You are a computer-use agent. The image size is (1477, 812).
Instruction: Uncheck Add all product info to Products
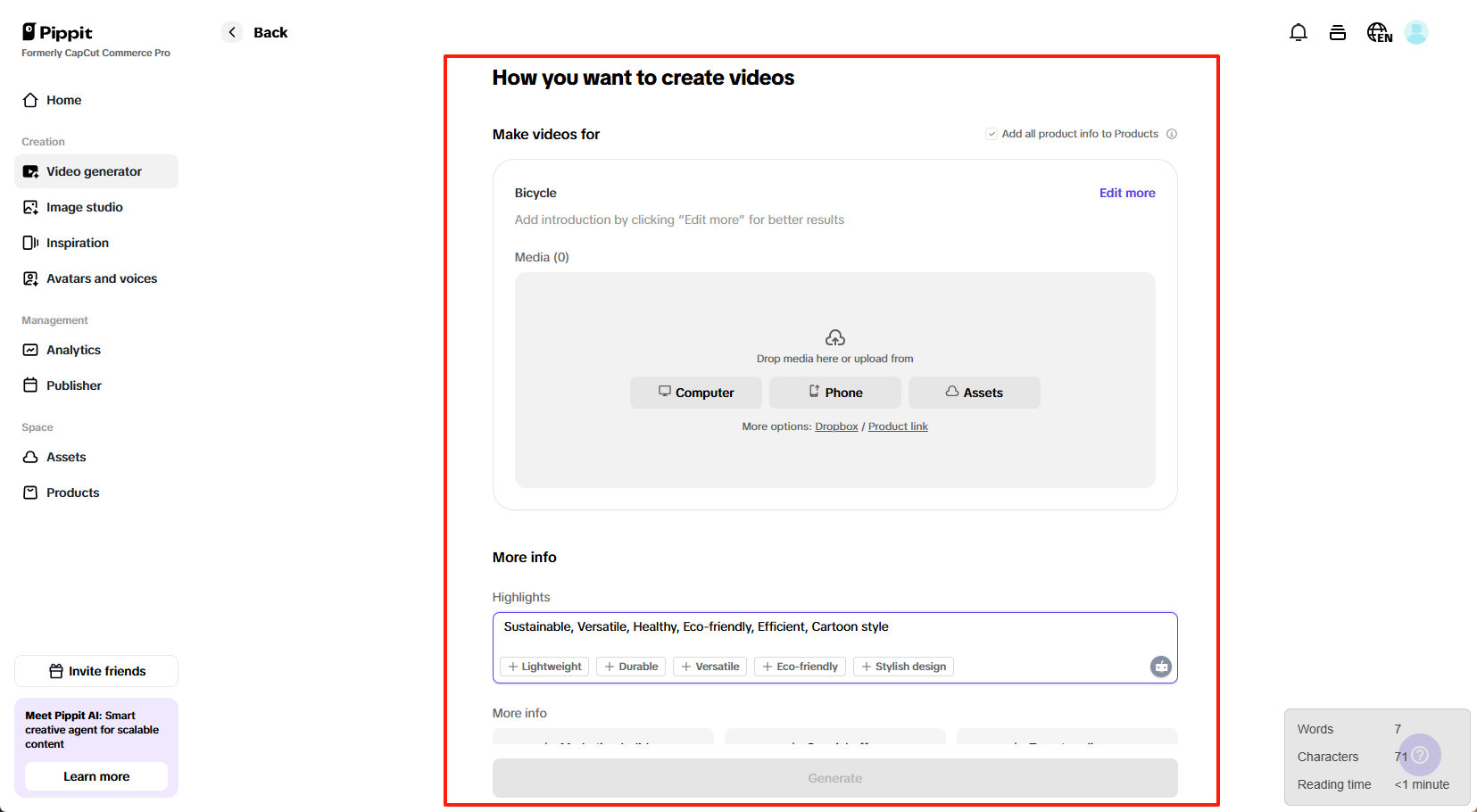pos(992,133)
